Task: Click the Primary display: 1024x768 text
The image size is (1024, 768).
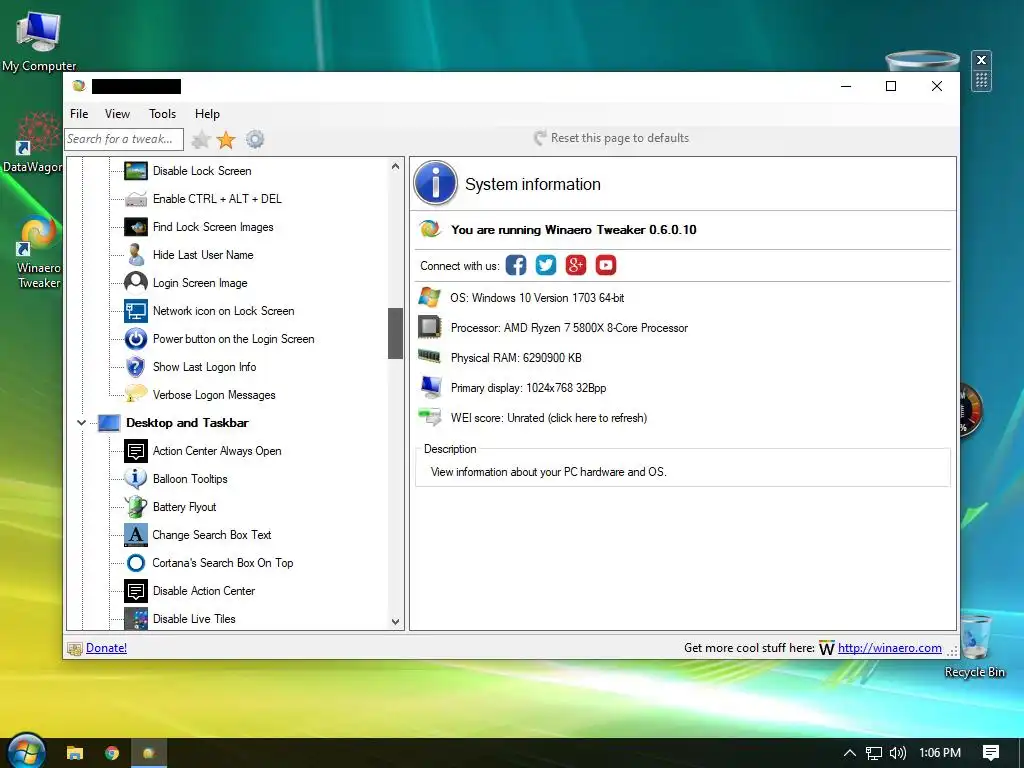Action: 528,388
